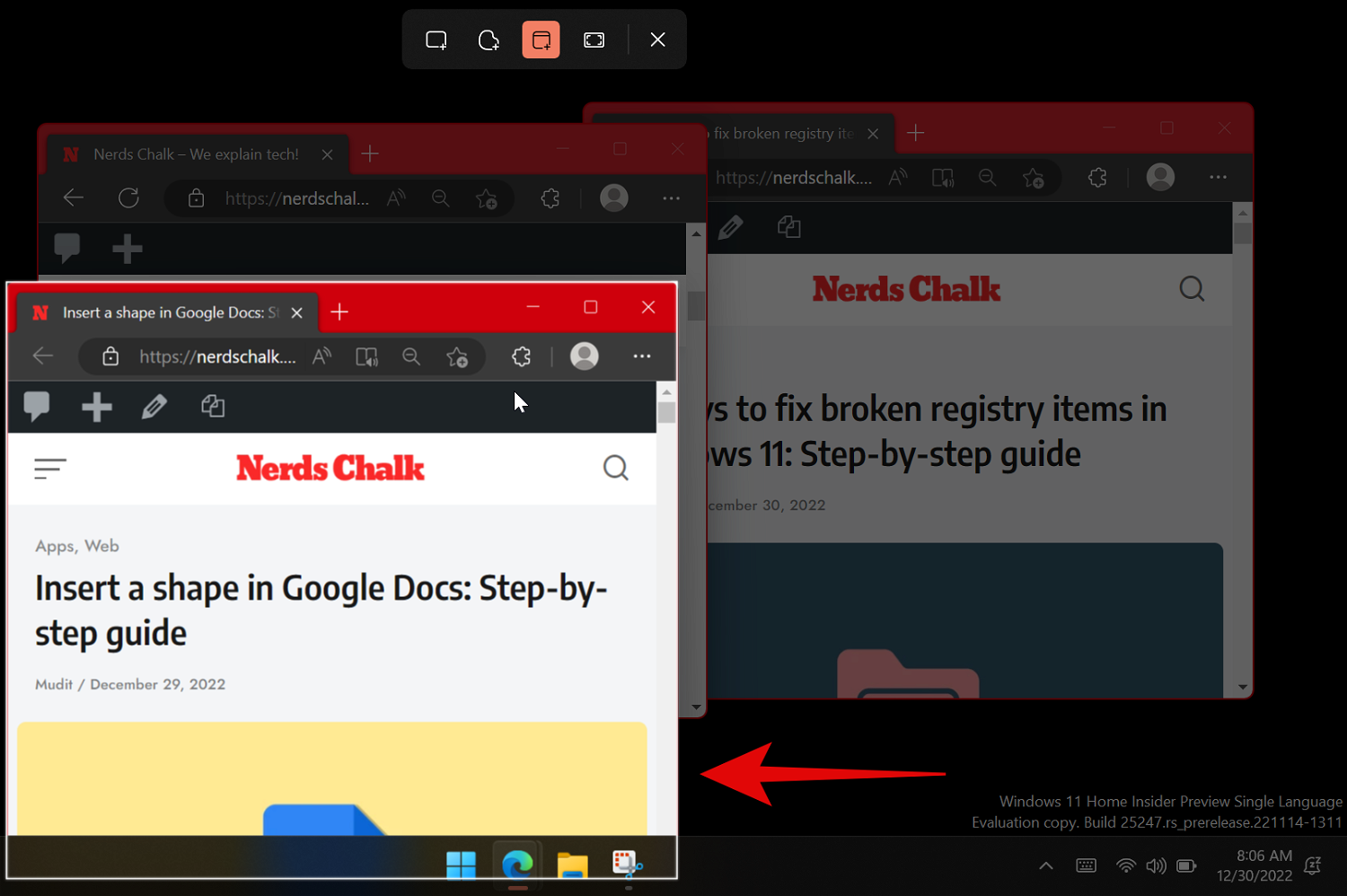The image size is (1347, 896).
Task: Open new tab in registry window
Action: tap(915, 133)
